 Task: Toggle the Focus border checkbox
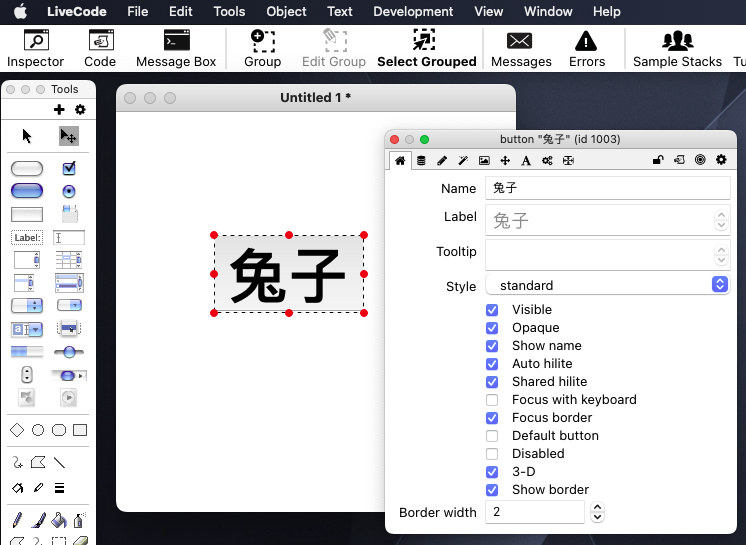tap(492, 418)
